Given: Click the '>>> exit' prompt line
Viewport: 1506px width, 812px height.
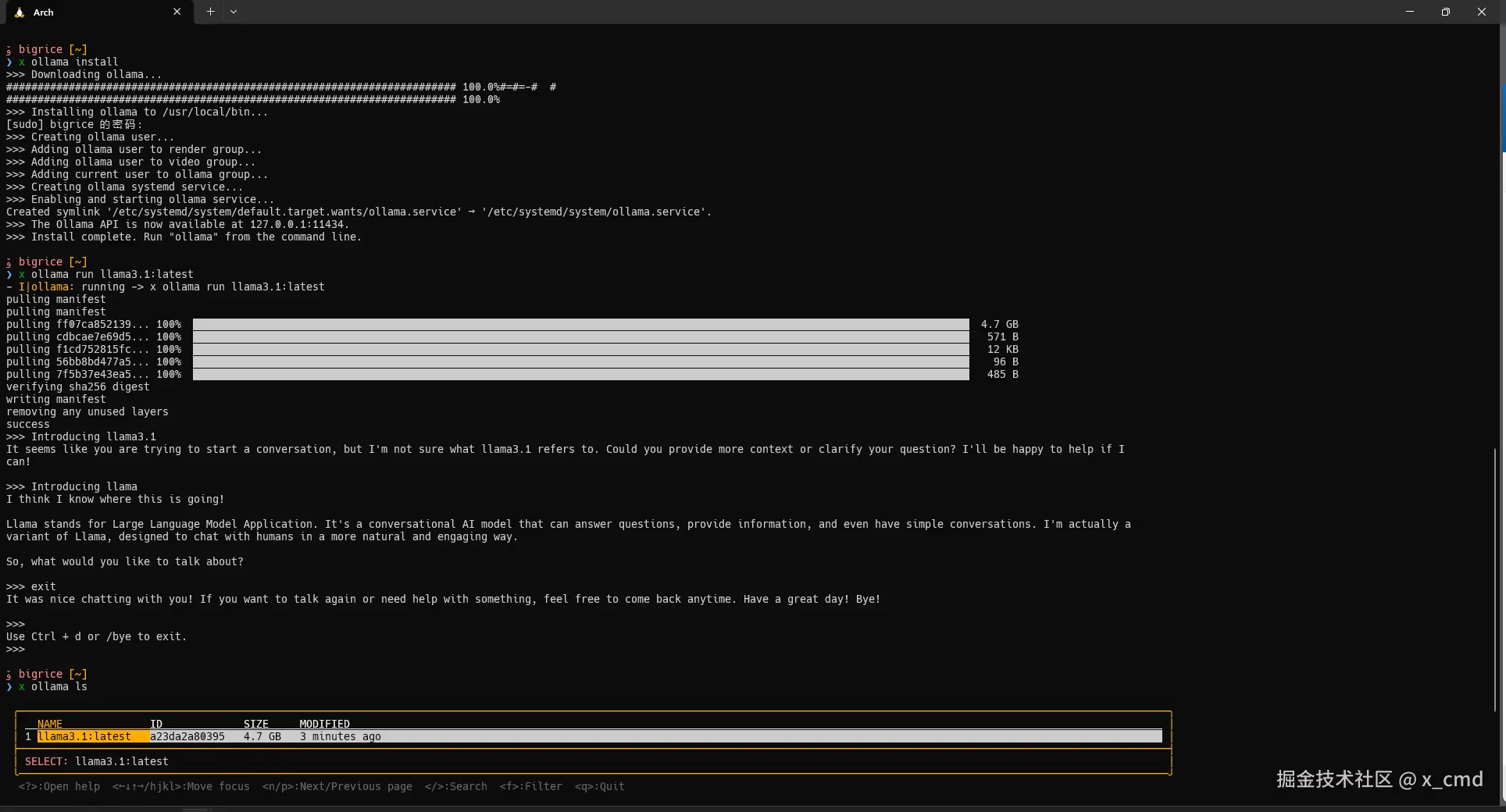Looking at the screenshot, I should (31, 586).
